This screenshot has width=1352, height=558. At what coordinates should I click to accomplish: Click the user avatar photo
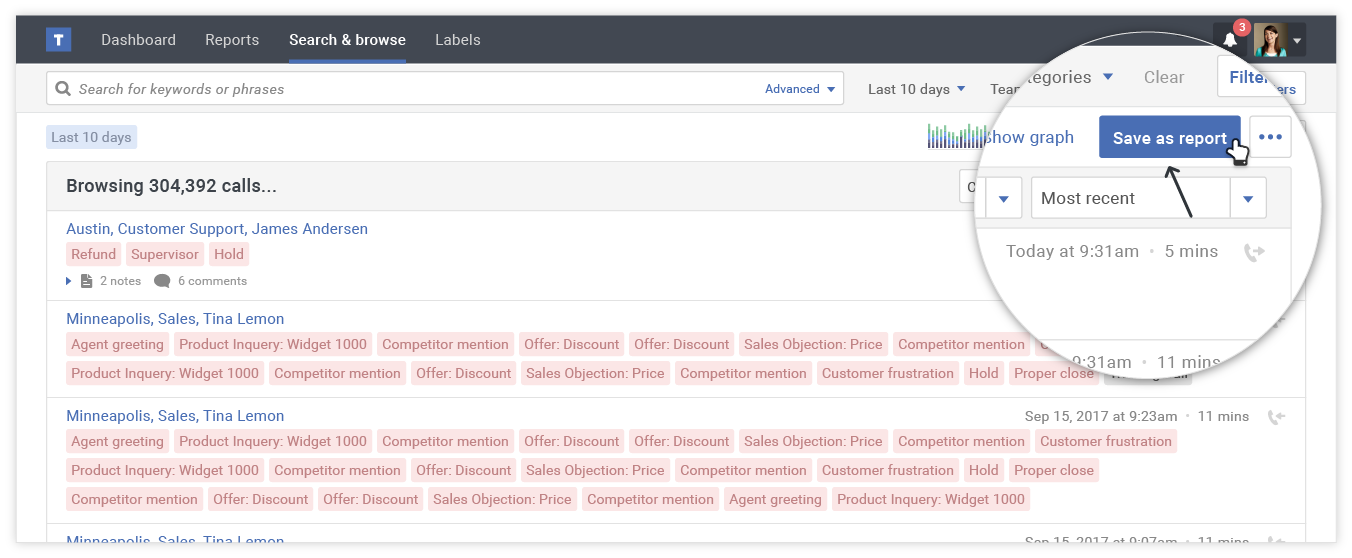pos(1270,40)
